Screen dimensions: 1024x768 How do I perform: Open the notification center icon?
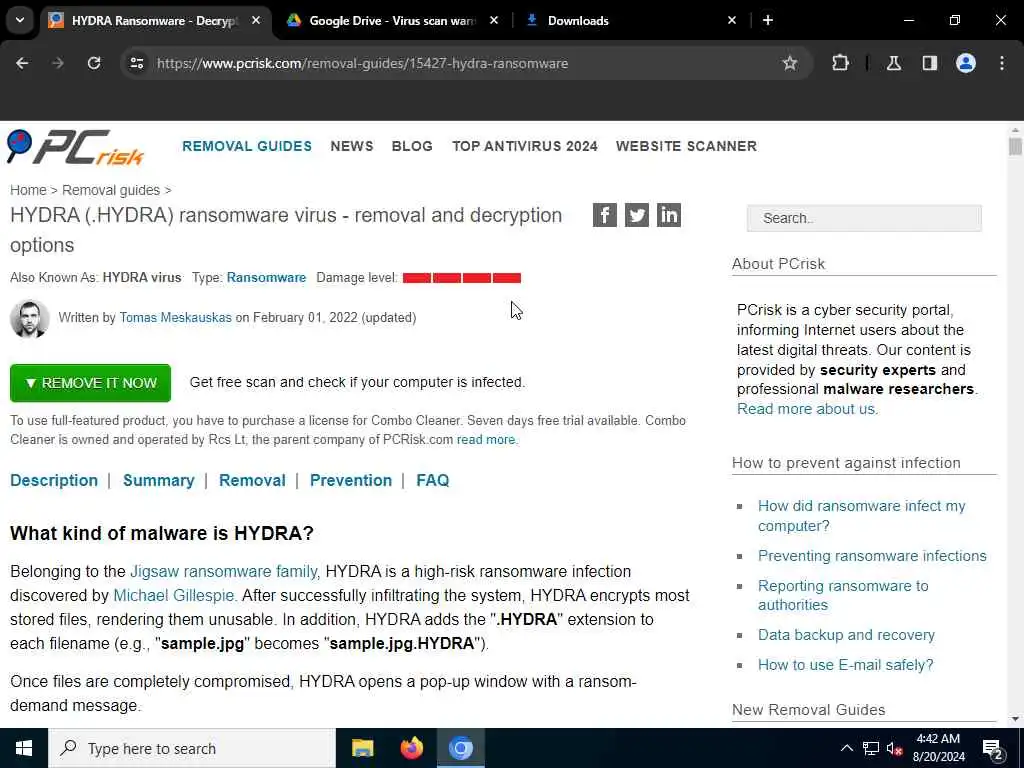point(993,749)
